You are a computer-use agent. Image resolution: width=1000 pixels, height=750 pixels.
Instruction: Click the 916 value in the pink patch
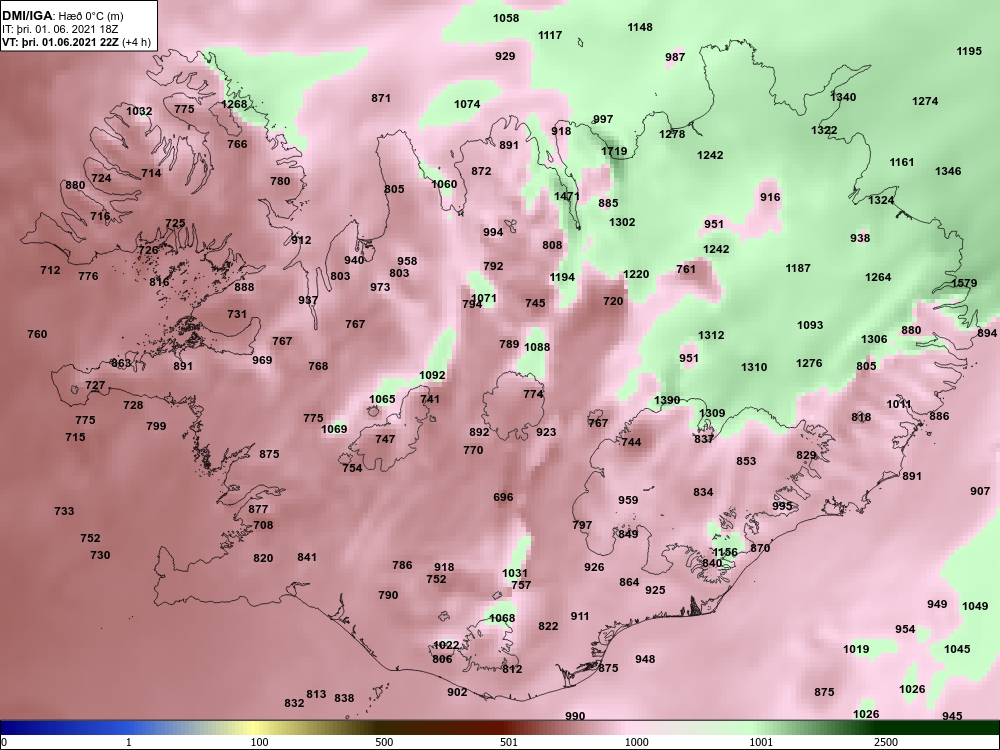click(x=770, y=197)
